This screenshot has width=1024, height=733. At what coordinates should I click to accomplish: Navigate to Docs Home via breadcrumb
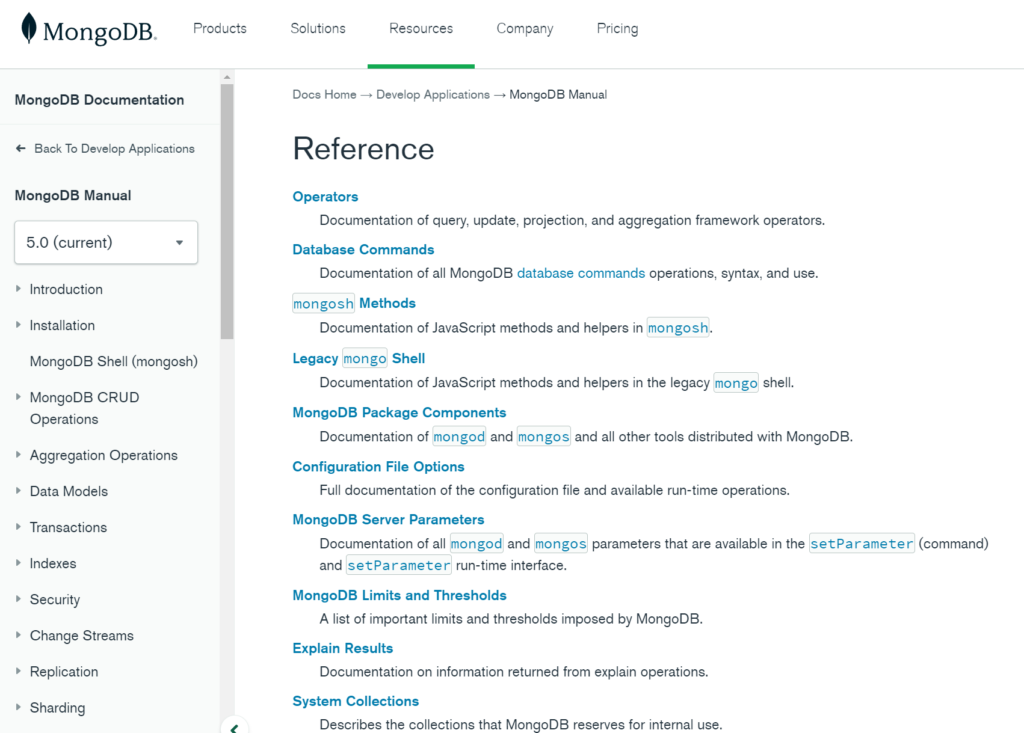click(324, 94)
